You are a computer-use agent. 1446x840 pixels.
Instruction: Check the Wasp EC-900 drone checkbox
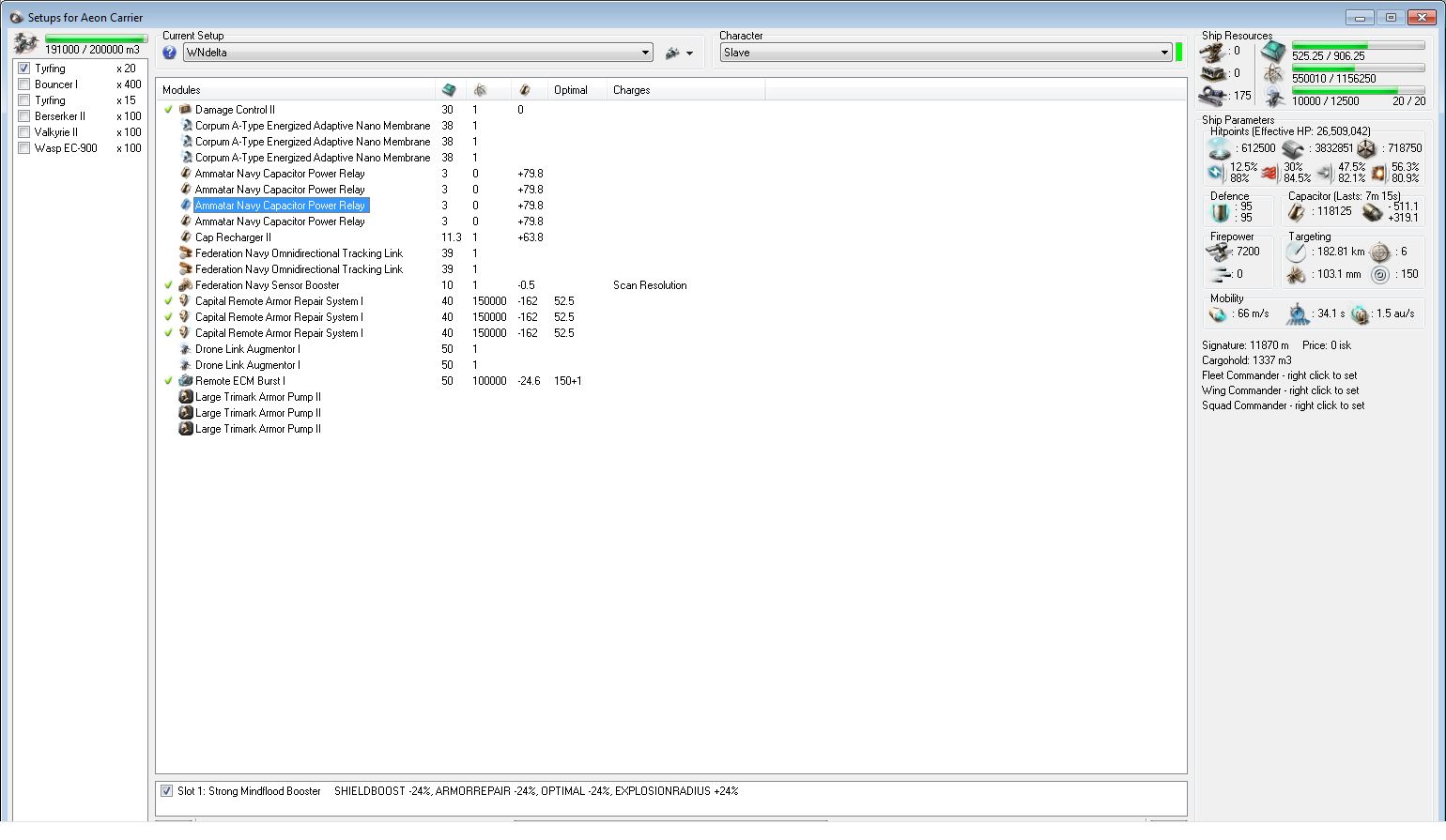(24, 148)
